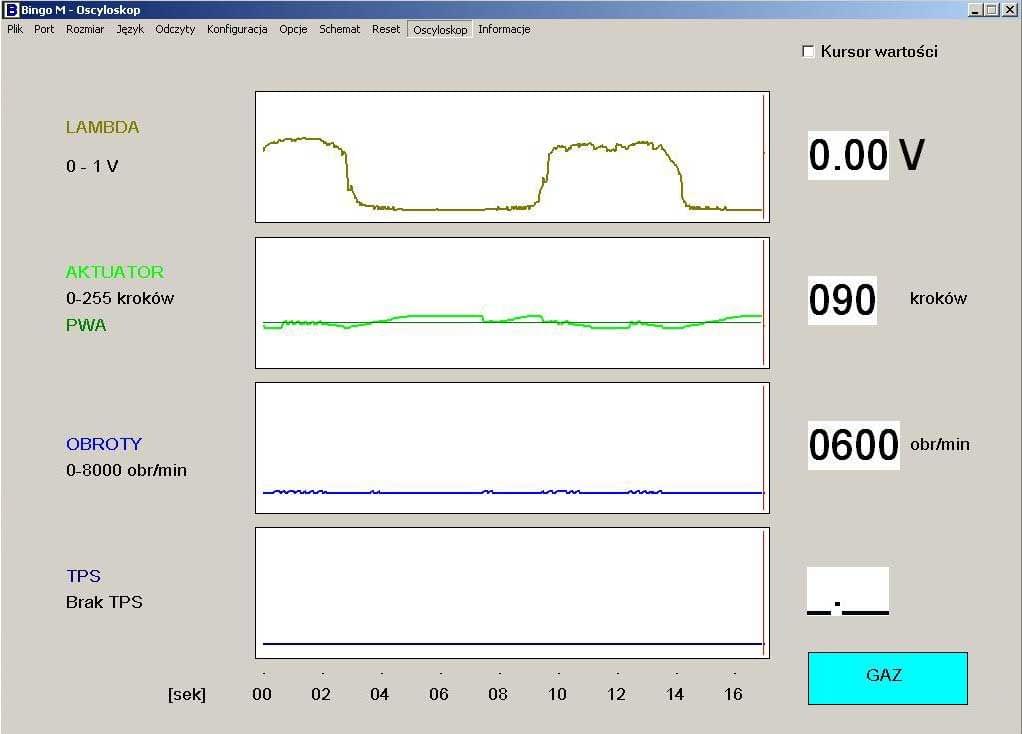Open the Schemat menu

pos(340,29)
